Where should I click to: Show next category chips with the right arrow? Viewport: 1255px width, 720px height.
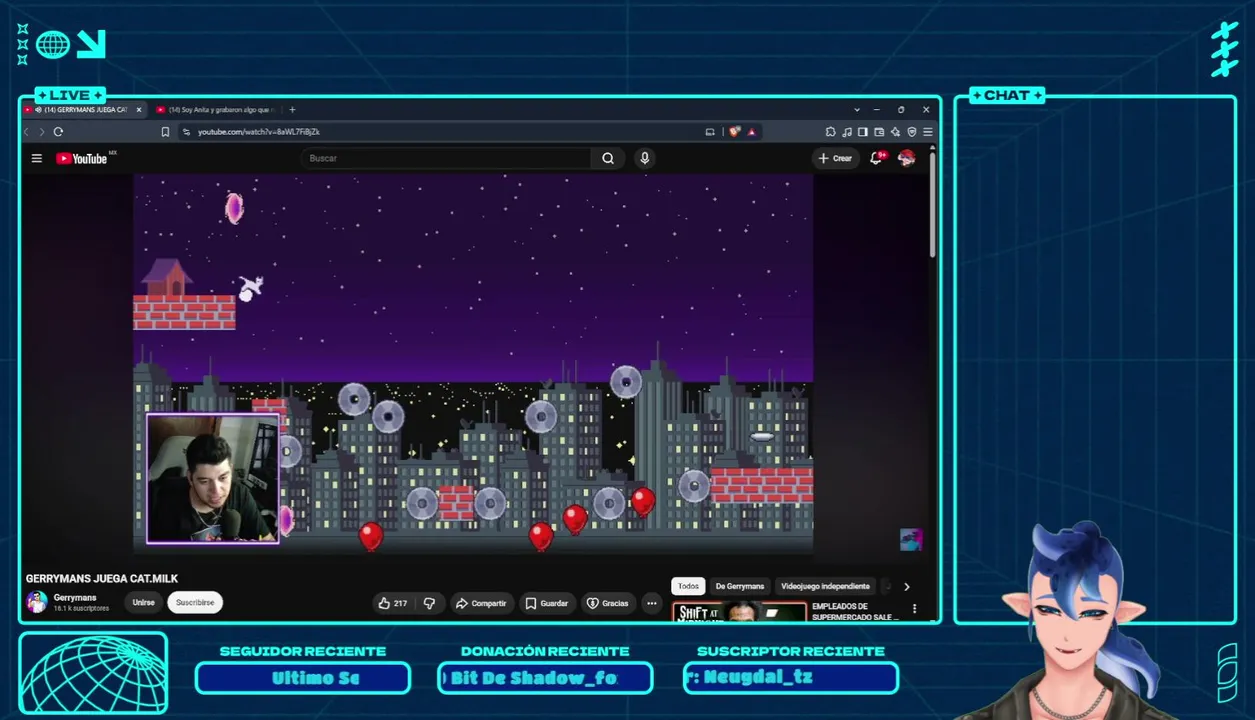pyautogui.click(x=907, y=587)
